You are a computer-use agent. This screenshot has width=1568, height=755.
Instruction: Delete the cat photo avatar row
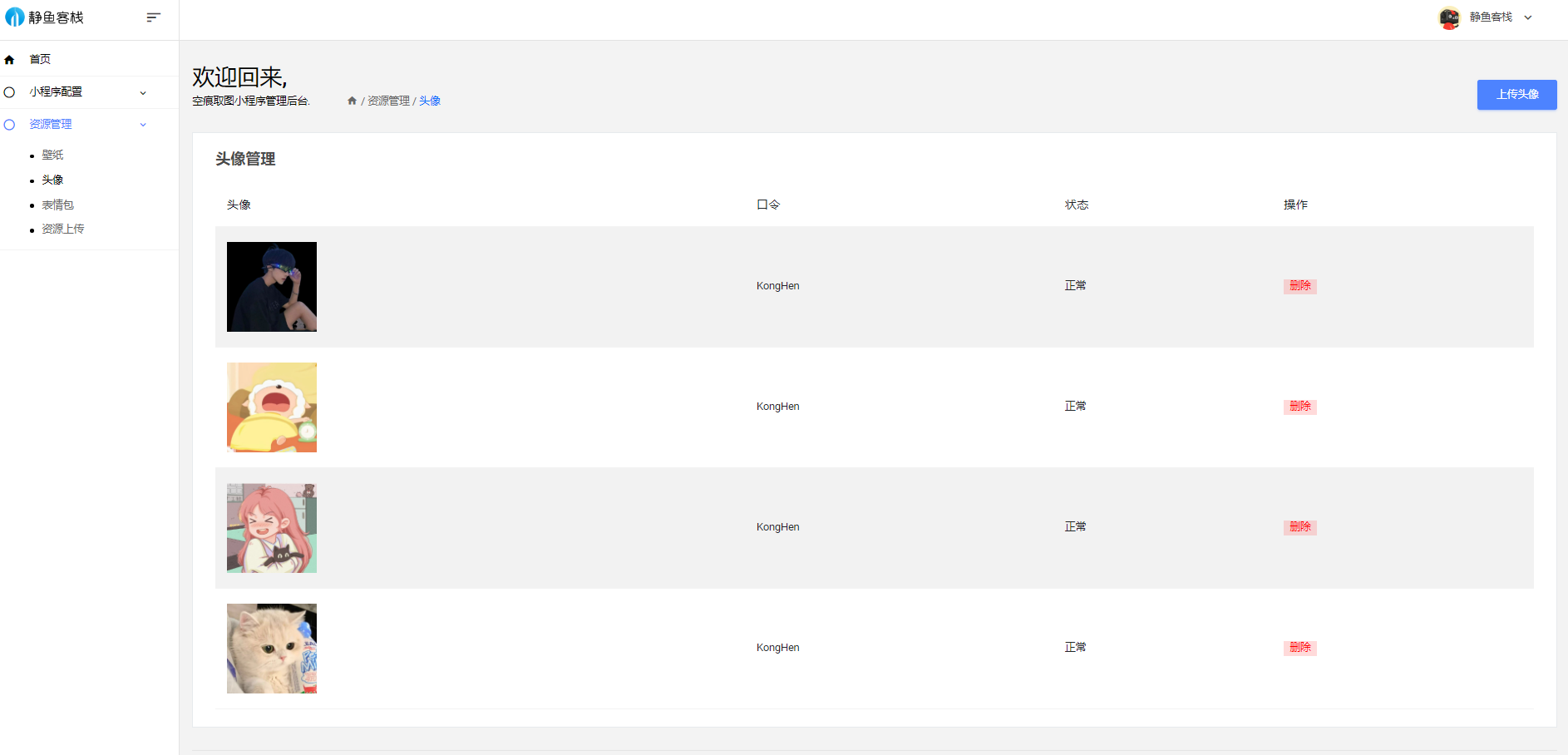click(1299, 648)
